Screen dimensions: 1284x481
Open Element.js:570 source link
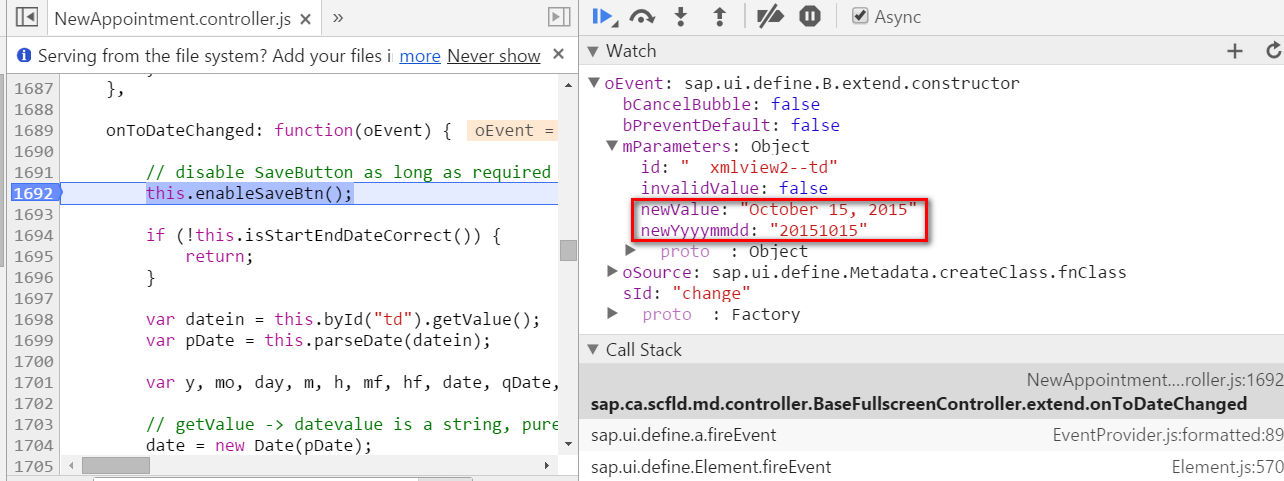pyautogui.click(x=1227, y=467)
